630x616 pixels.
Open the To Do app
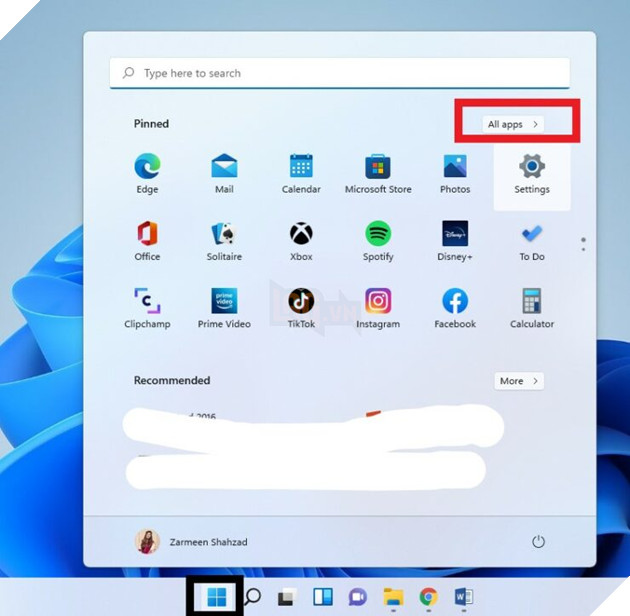point(532,240)
